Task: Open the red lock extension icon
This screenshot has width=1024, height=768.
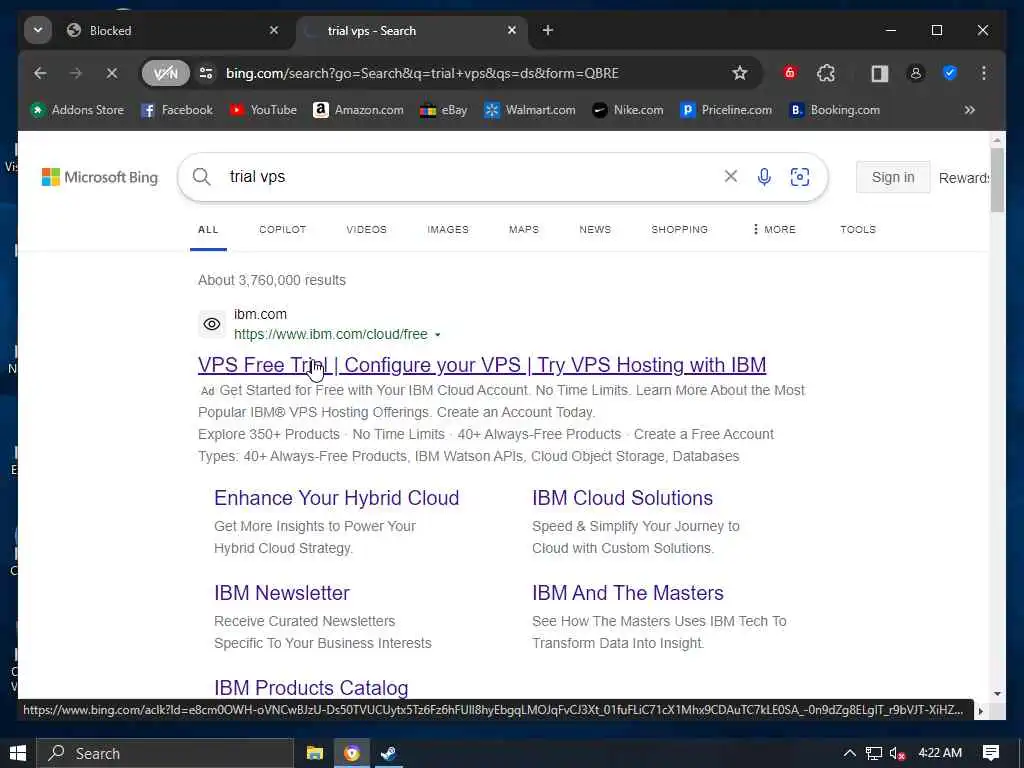Action: pos(790,73)
